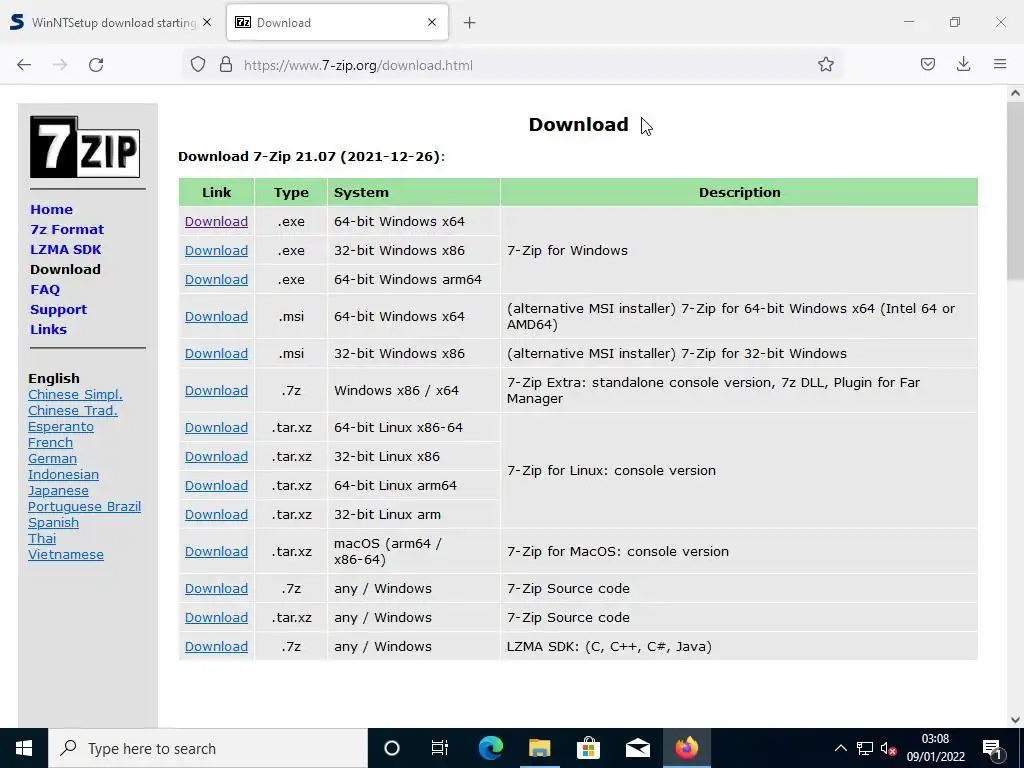Switch language to German

tap(52, 458)
